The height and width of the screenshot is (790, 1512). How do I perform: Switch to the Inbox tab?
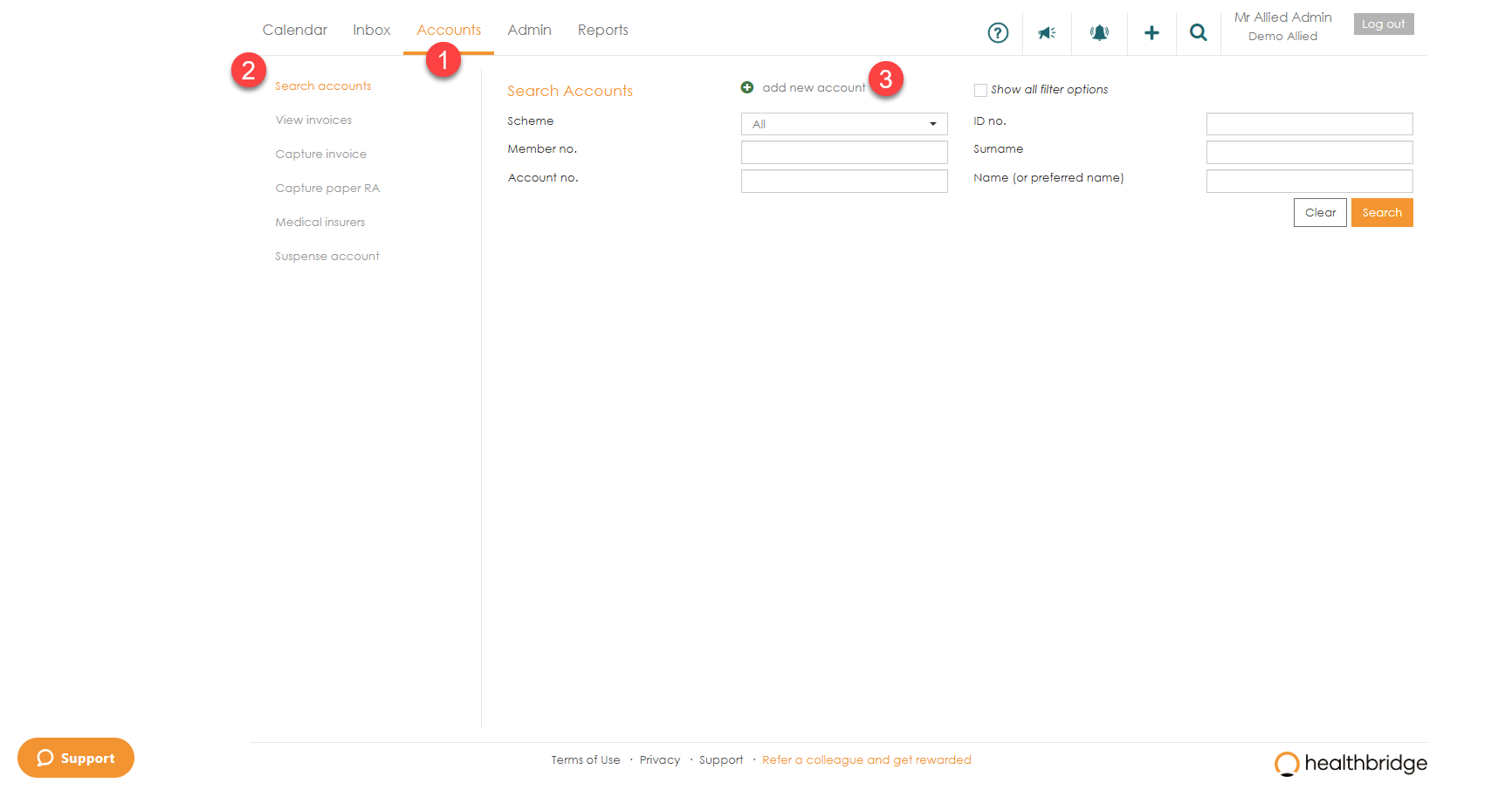[372, 30]
